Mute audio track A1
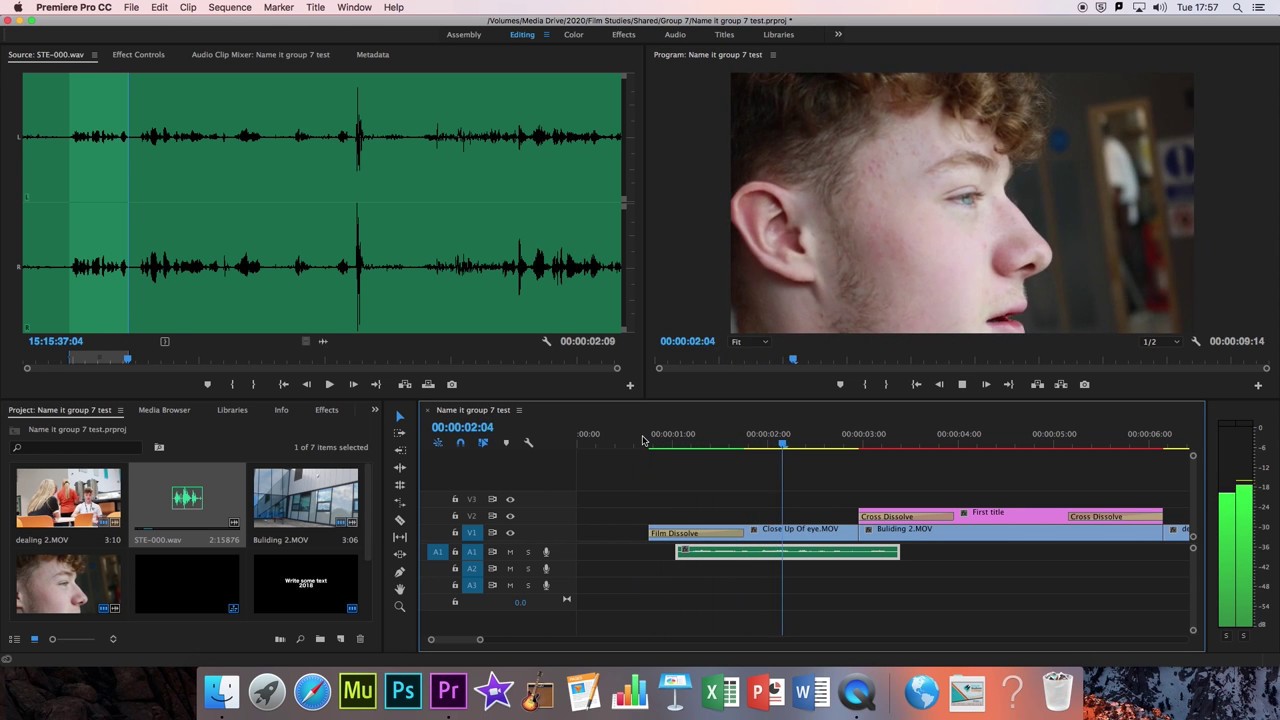1280x720 pixels. 510,552
